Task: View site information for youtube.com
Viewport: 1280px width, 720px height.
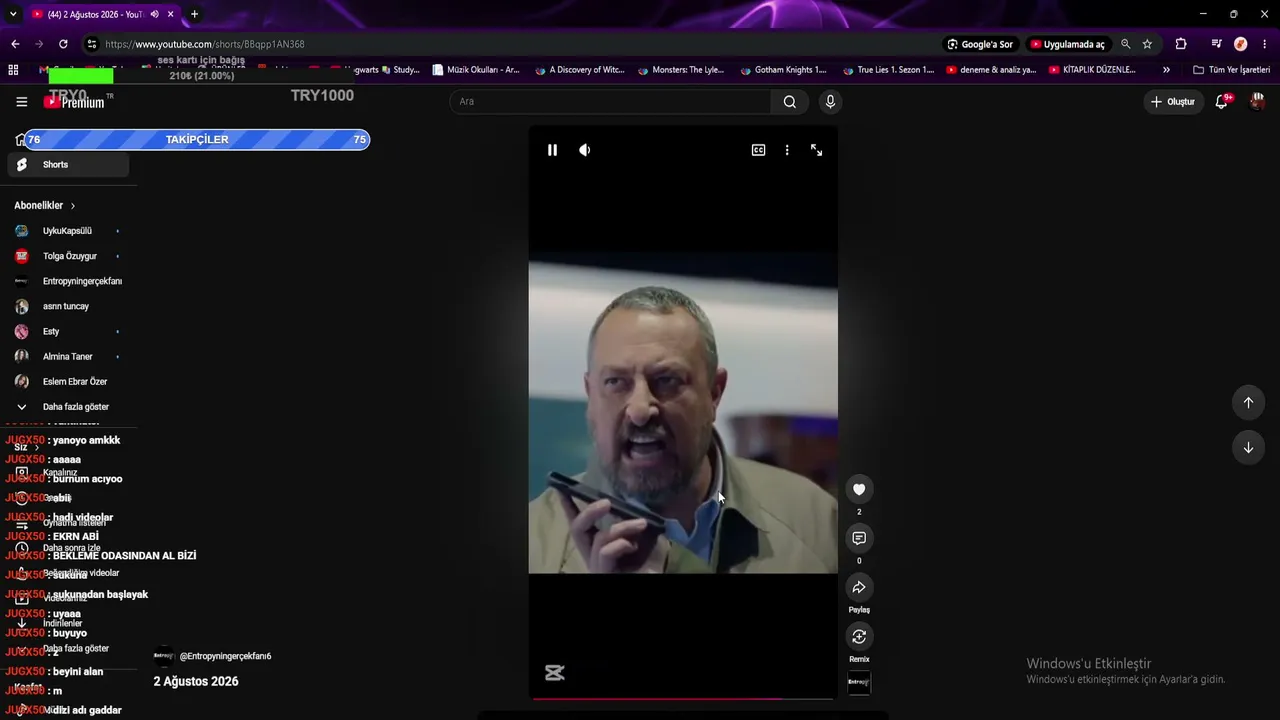Action: click(92, 44)
